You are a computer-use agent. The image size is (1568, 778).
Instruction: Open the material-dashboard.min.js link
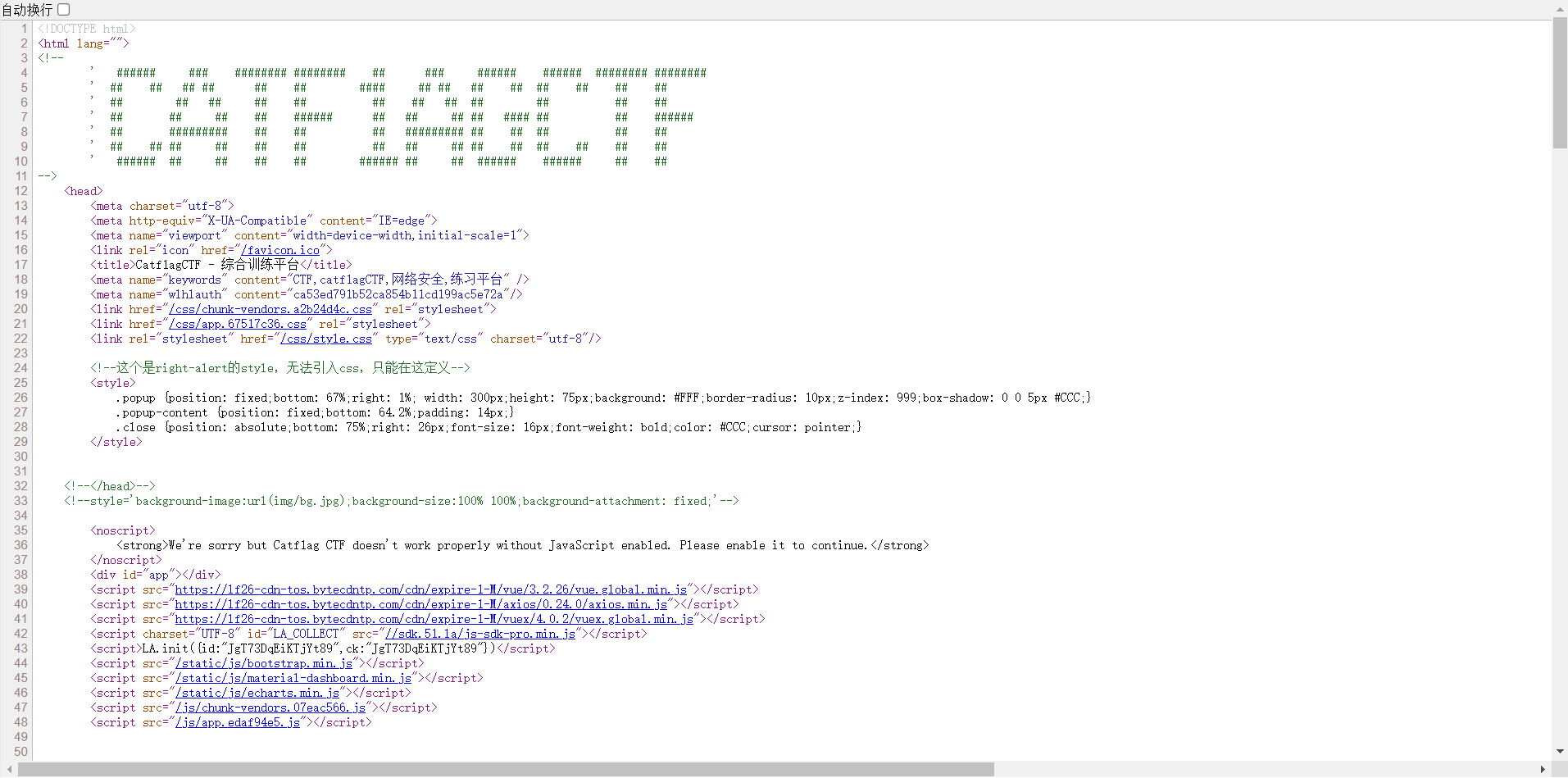click(x=292, y=678)
